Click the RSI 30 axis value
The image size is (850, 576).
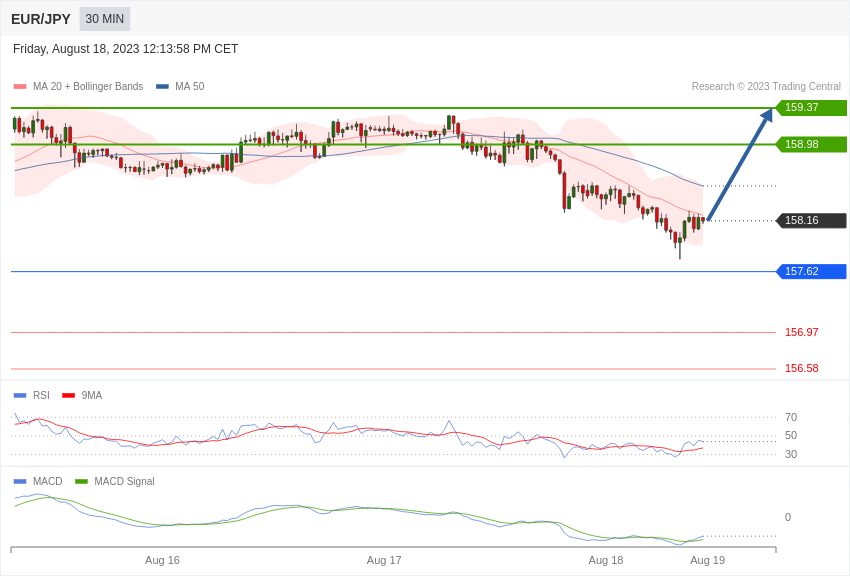pos(791,454)
